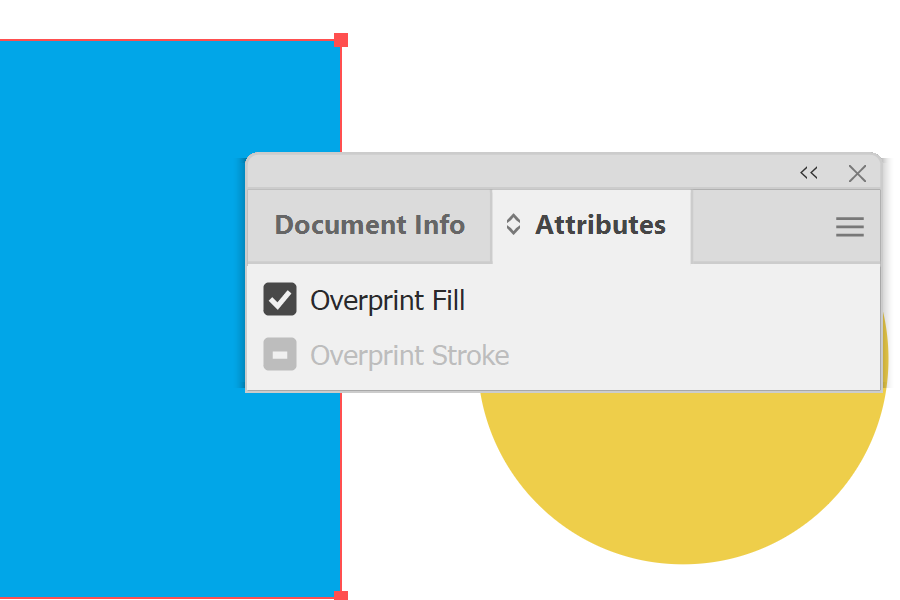Click the rectangle's top-right red anchor handle
This screenshot has width=900, height=600.
[341, 40]
